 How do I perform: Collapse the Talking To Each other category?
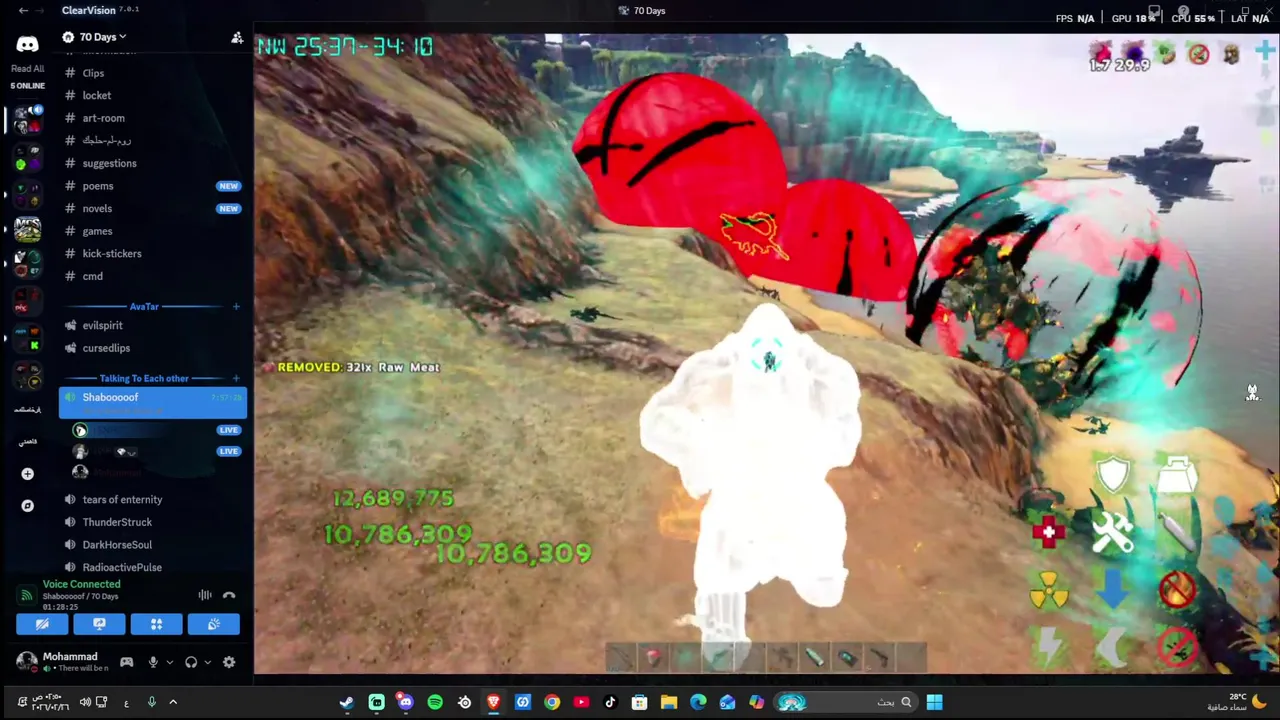(x=144, y=378)
